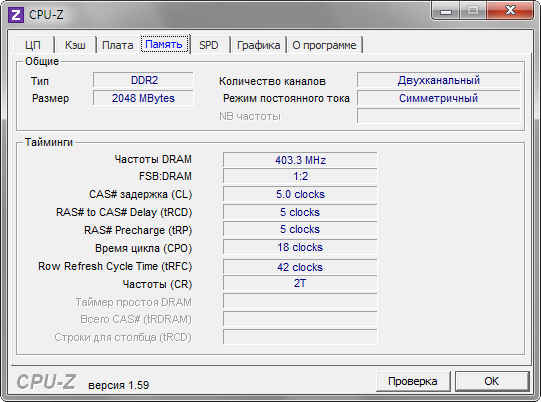The height and width of the screenshot is (402, 541).
Task: Go to the Плата tab
Action: (x=118, y=45)
